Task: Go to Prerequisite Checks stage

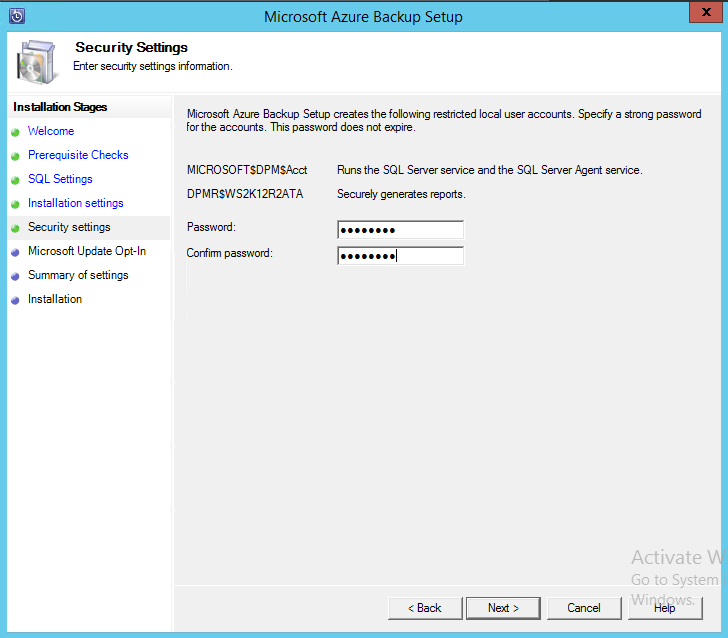Action: 78,155
